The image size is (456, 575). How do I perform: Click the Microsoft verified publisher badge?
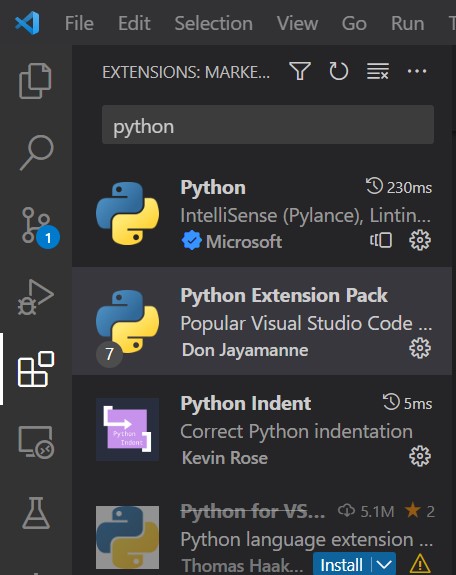(191, 241)
